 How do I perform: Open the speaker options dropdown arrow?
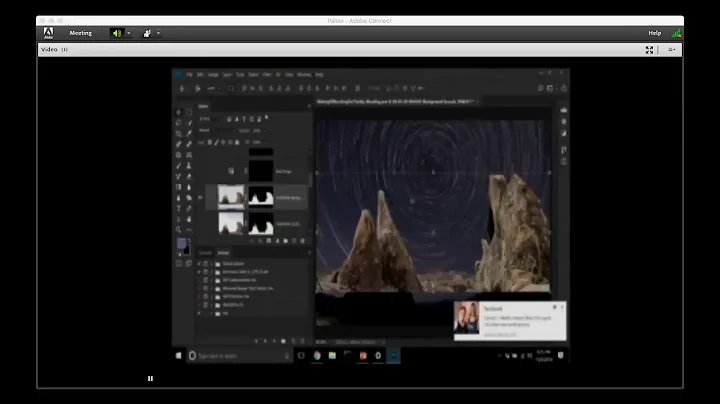pyautogui.click(x=129, y=33)
